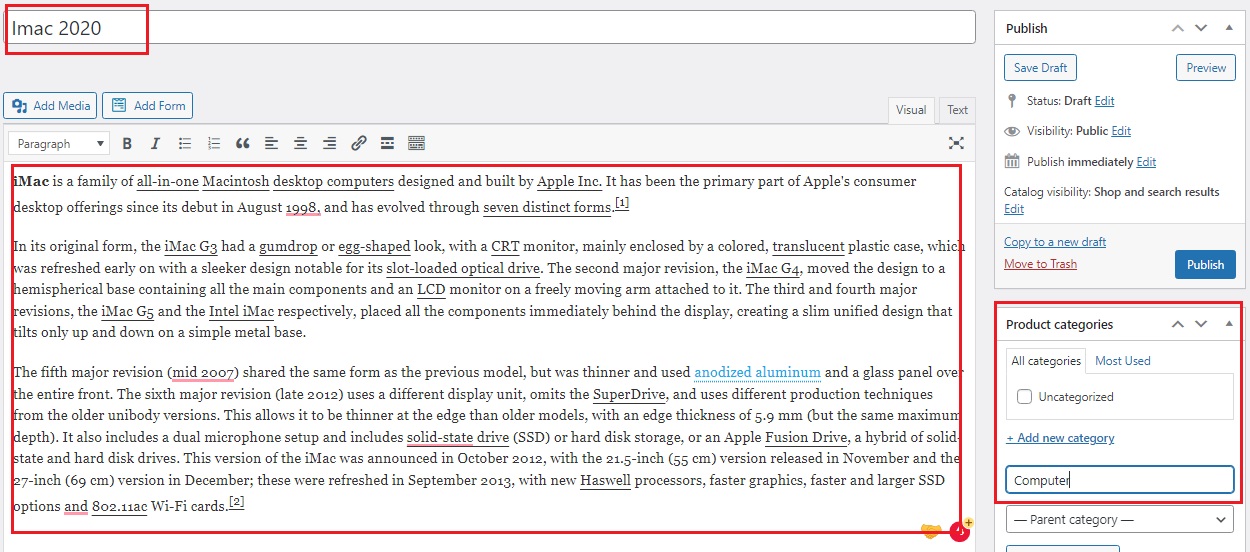
Task: Apply blockquote formatting
Action: coord(242,143)
